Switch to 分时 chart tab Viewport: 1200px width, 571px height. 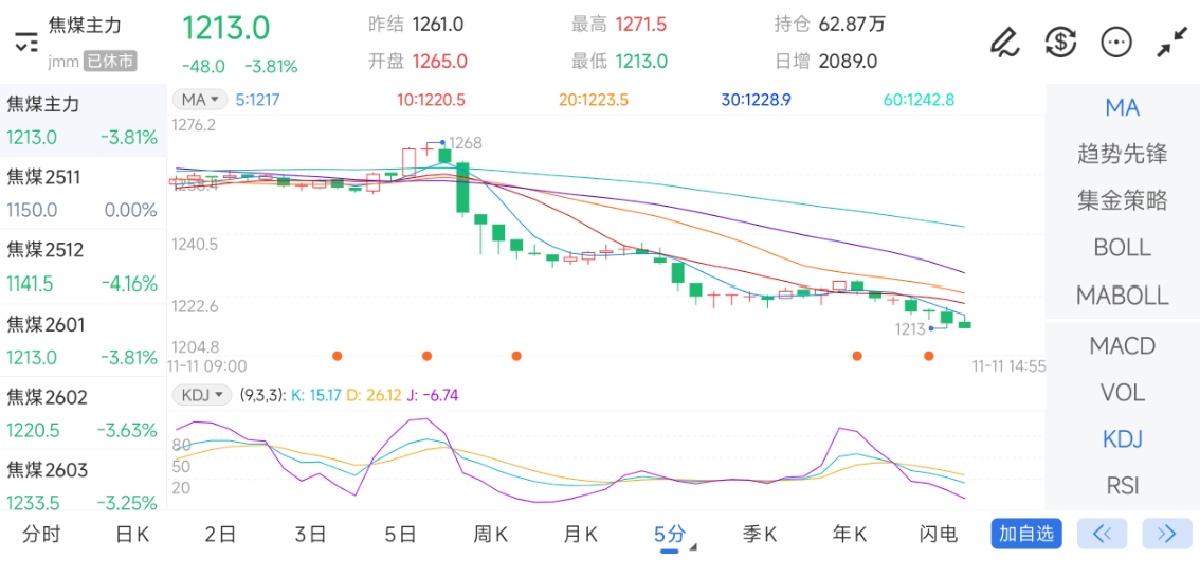point(41,534)
